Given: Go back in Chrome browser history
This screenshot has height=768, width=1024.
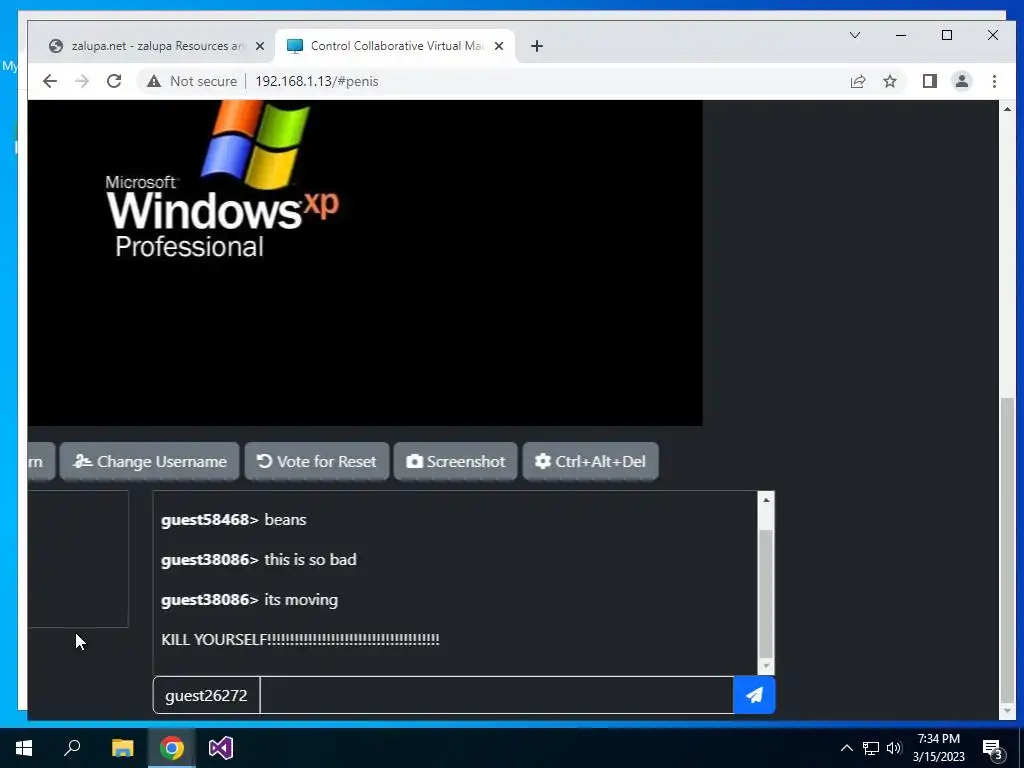Looking at the screenshot, I should [50, 81].
